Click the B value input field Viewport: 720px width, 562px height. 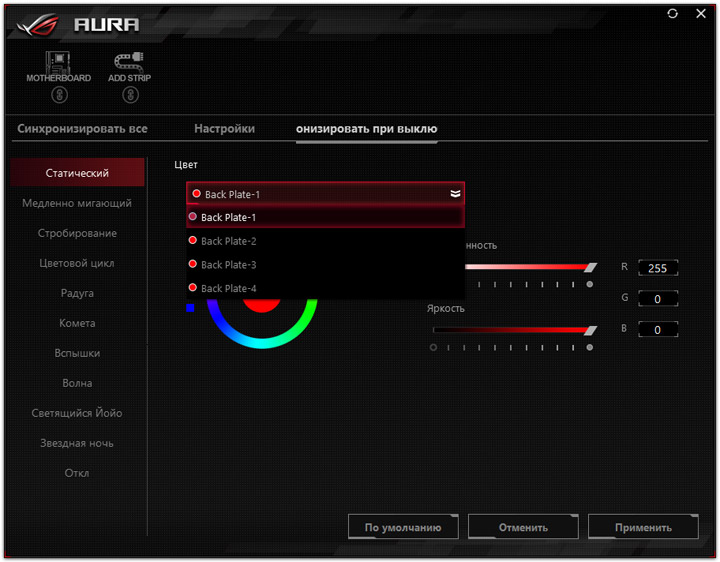coord(658,330)
